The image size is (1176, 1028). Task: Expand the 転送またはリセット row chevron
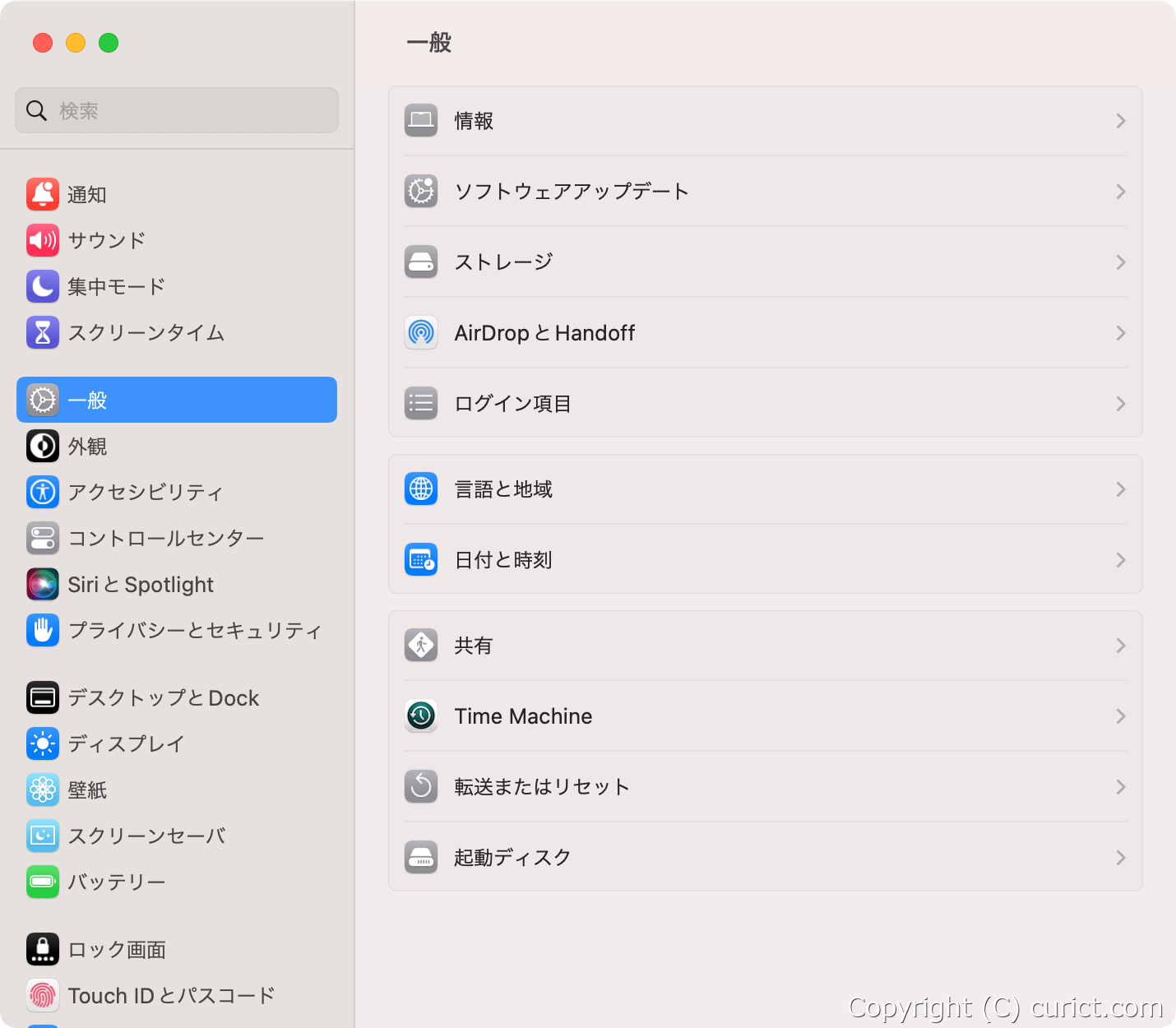pyautogui.click(x=1120, y=787)
